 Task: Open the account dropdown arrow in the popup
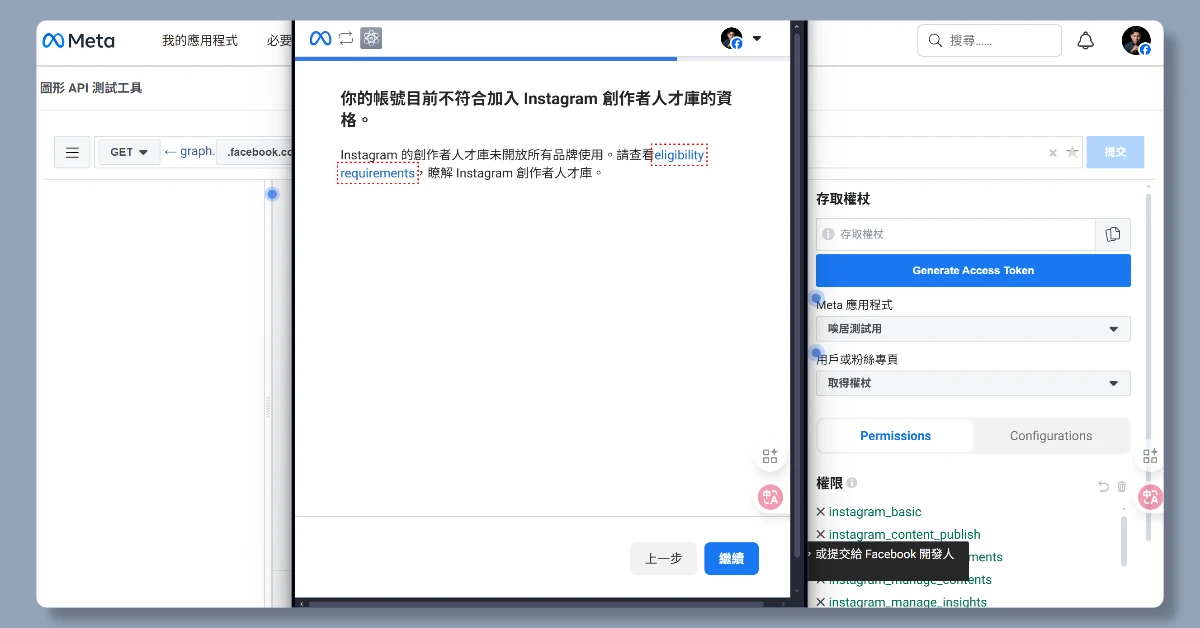756,38
